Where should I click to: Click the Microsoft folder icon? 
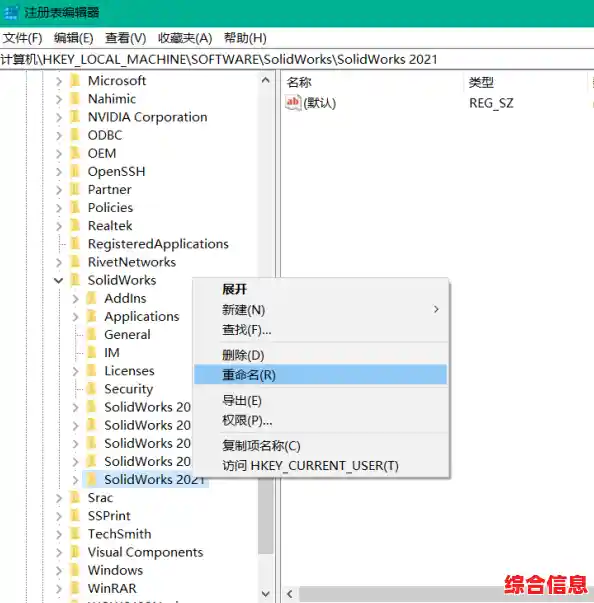click(75, 81)
